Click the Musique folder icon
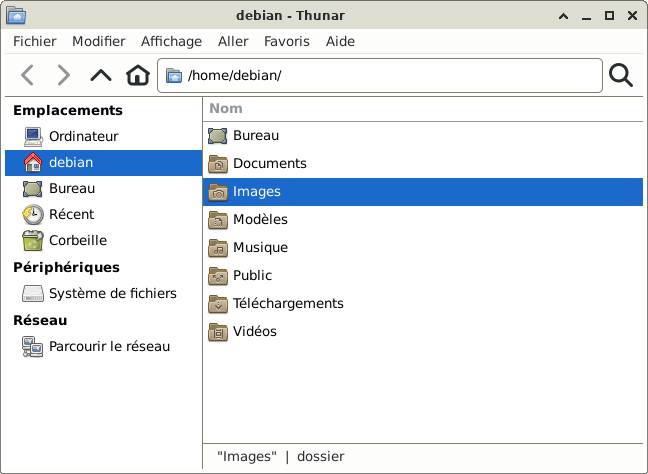Viewport: 648px width, 474px height. tap(217, 248)
